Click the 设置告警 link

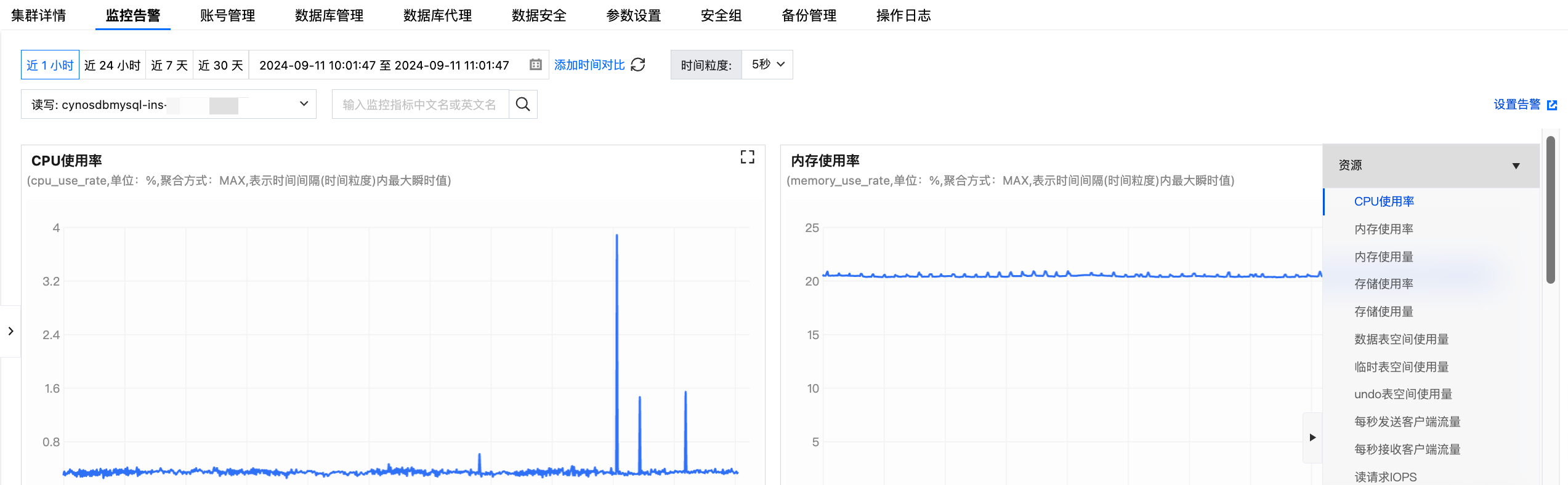(1517, 105)
